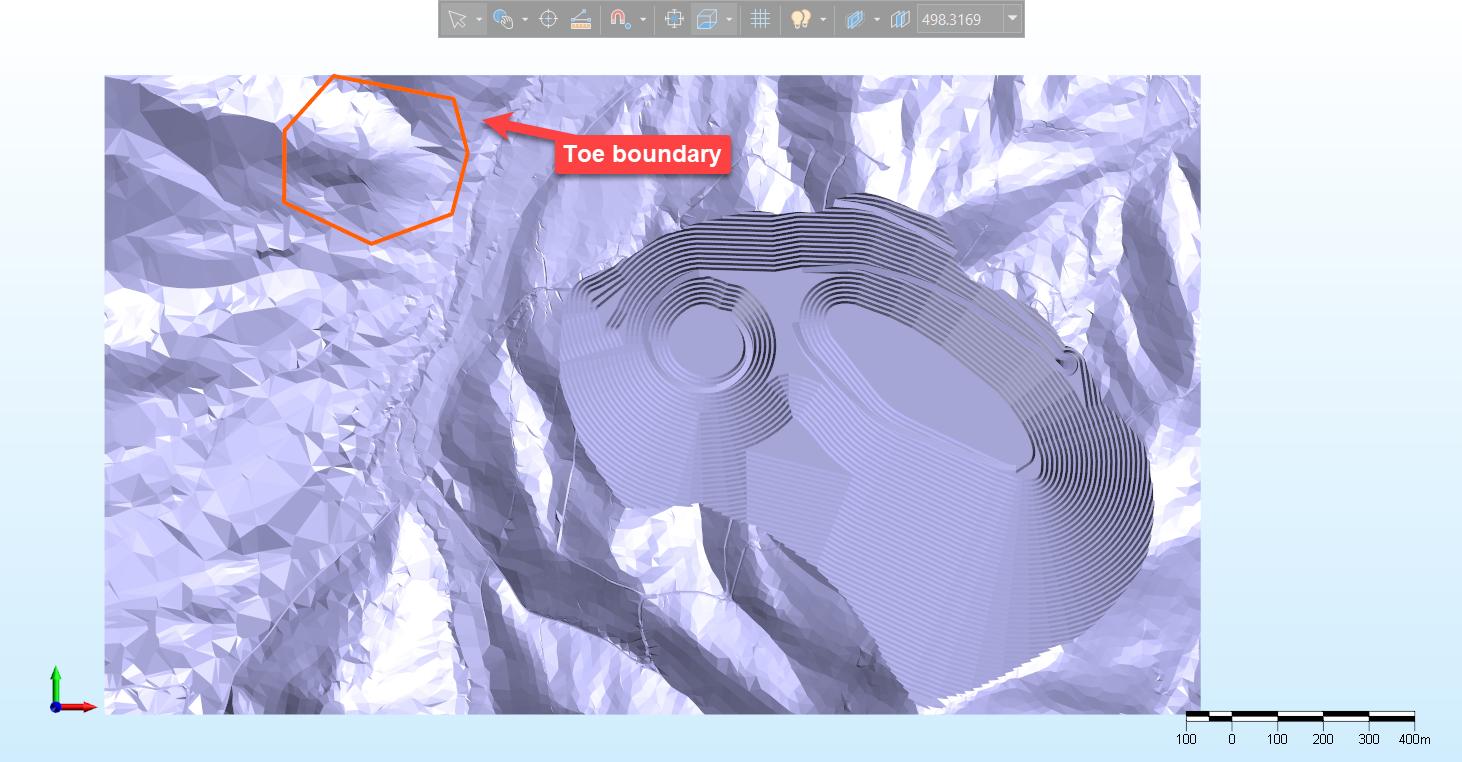Select the measure distance ruler tool
The height and width of the screenshot is (762, 1462).
point(580,19)
